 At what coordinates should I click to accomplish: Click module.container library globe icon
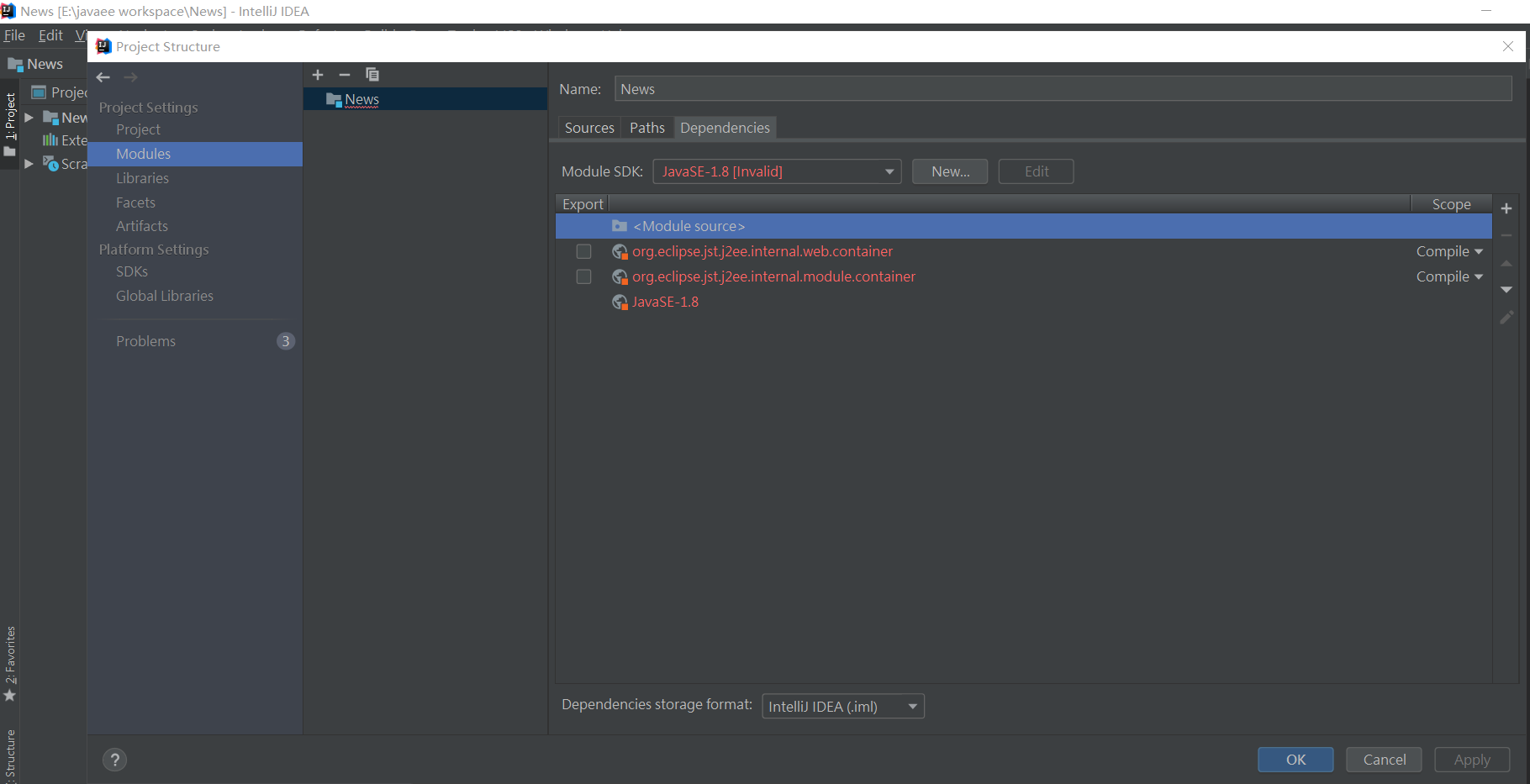(x=620, y=276)
